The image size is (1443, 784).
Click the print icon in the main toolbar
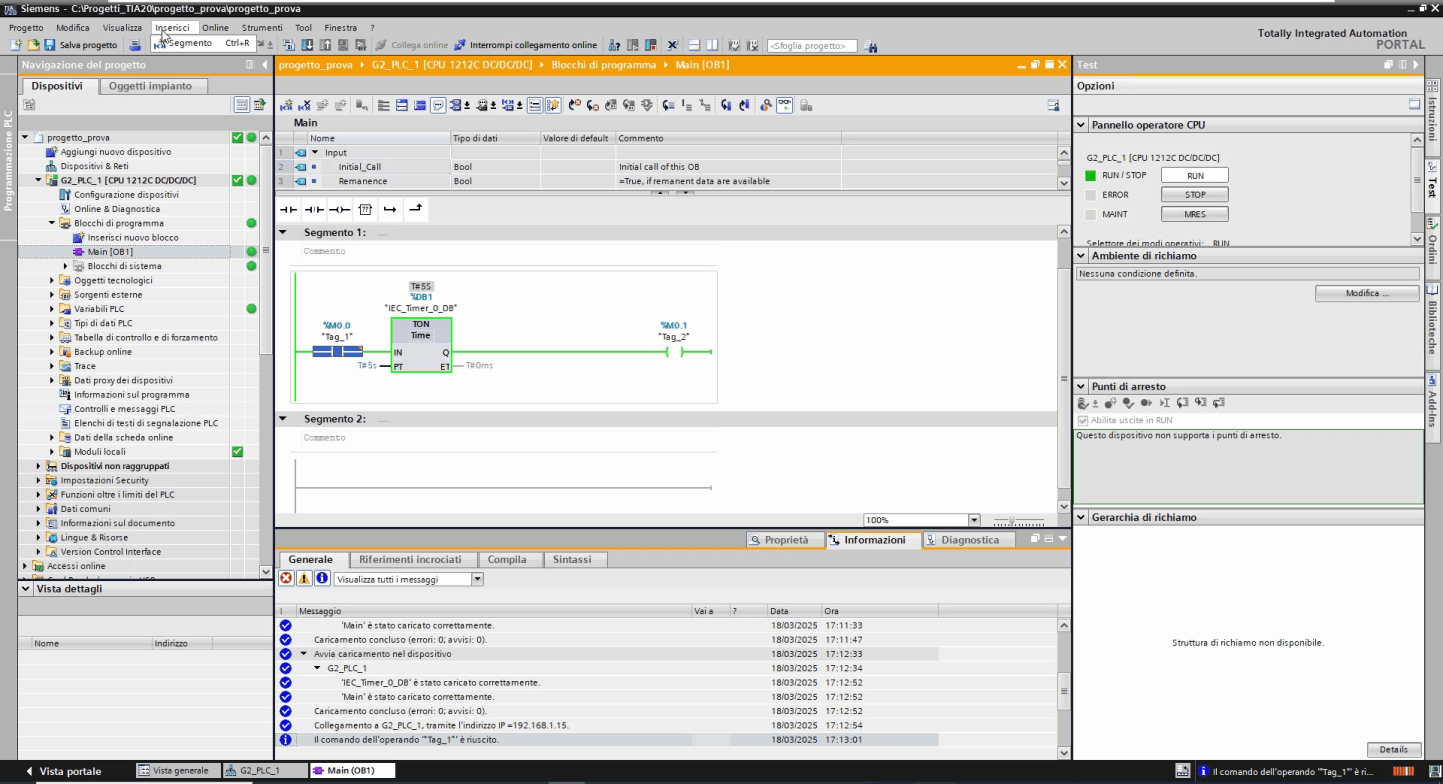(135, 45)
